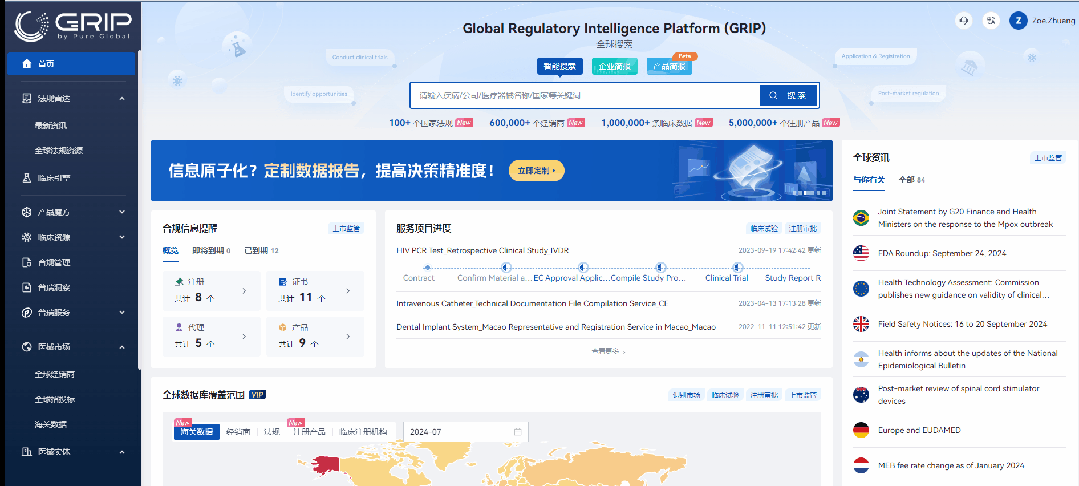This screenshot has width=1079, height=486.
Task: Click the cube icon in the sidebar menu
Action: (27, 212)
